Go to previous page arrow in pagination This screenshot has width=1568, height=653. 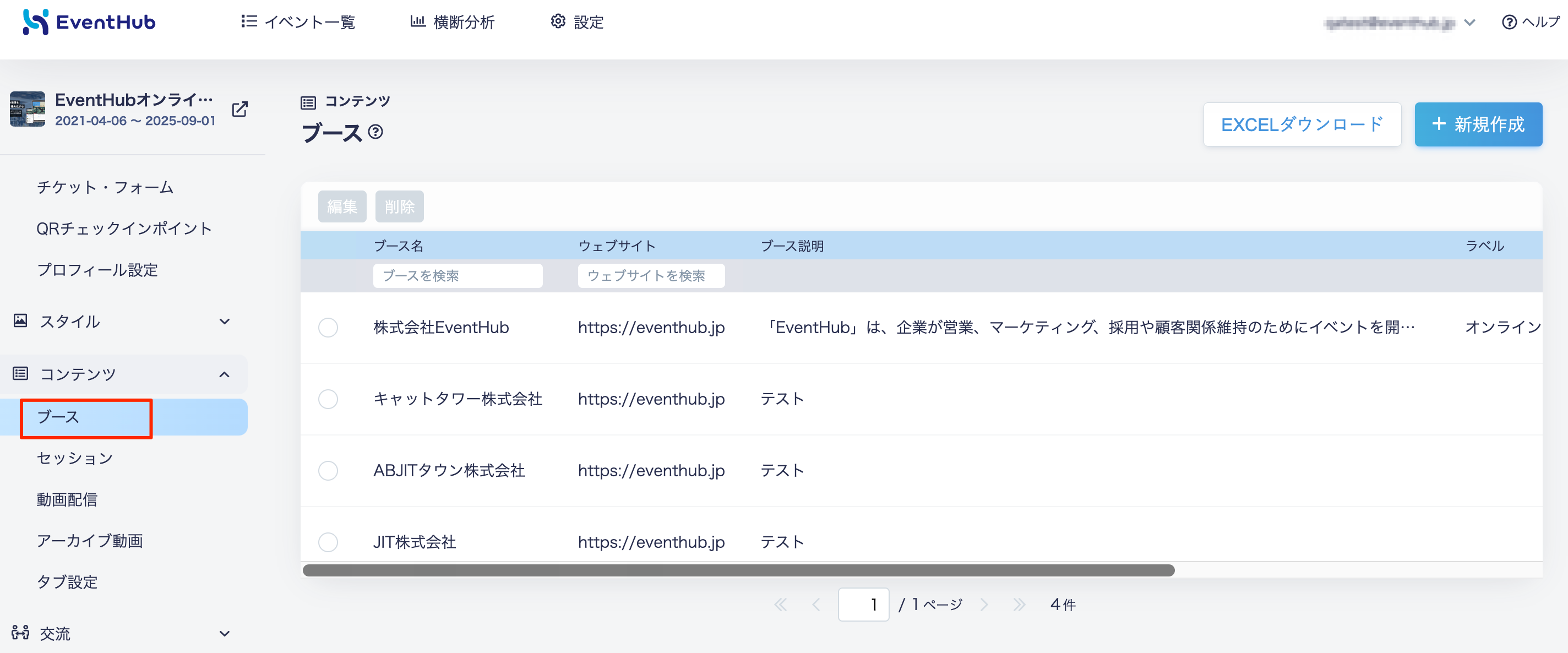(x=815, y=605)
